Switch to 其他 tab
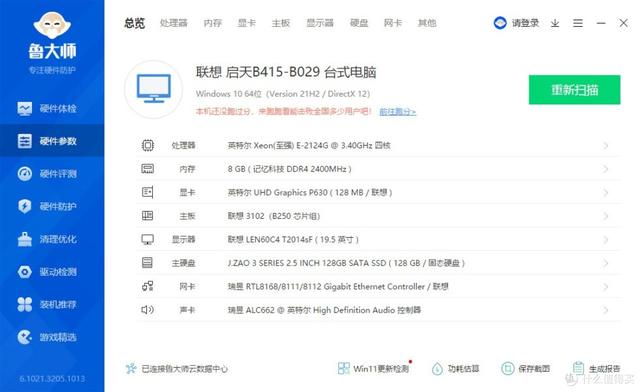The image size is (640, 392). [427, 23]
